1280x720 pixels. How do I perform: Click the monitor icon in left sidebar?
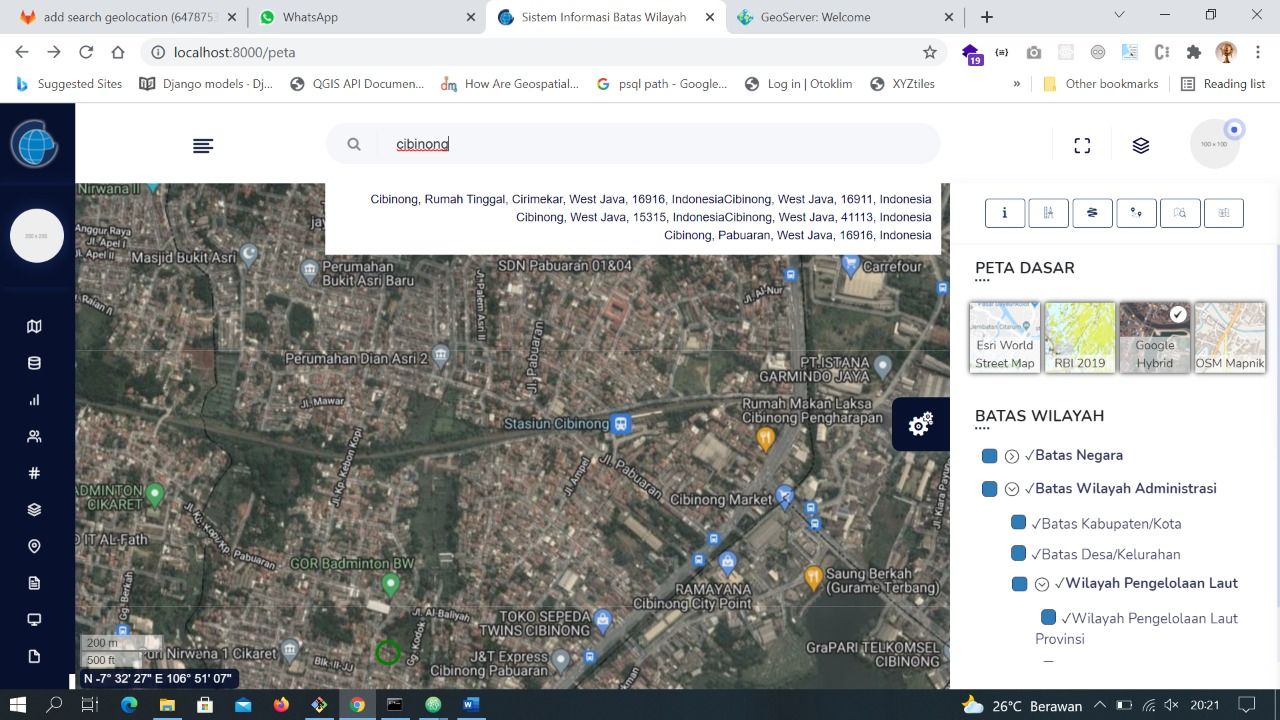34,619
